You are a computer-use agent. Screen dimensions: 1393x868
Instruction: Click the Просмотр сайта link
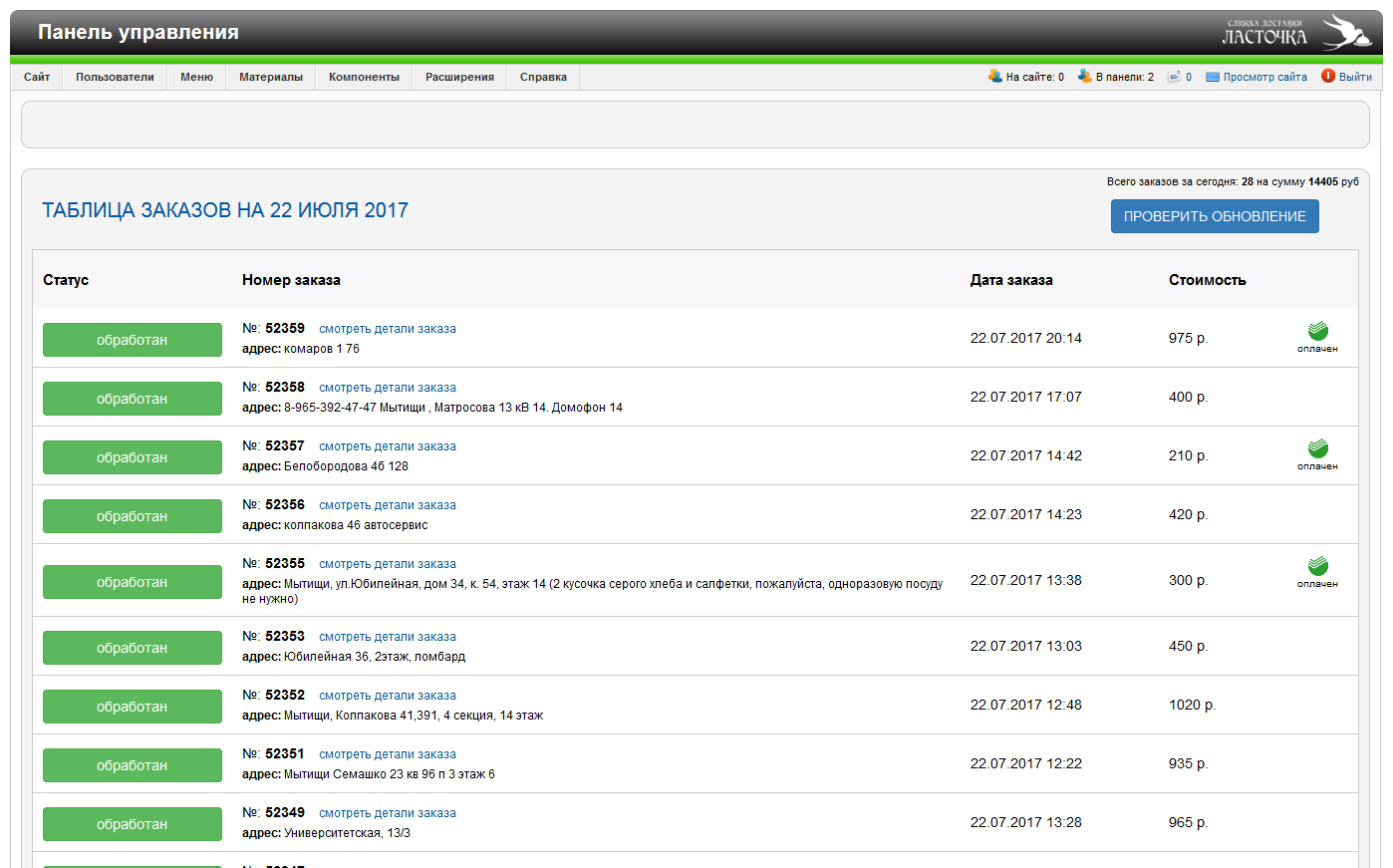[x=1264, y=77]
